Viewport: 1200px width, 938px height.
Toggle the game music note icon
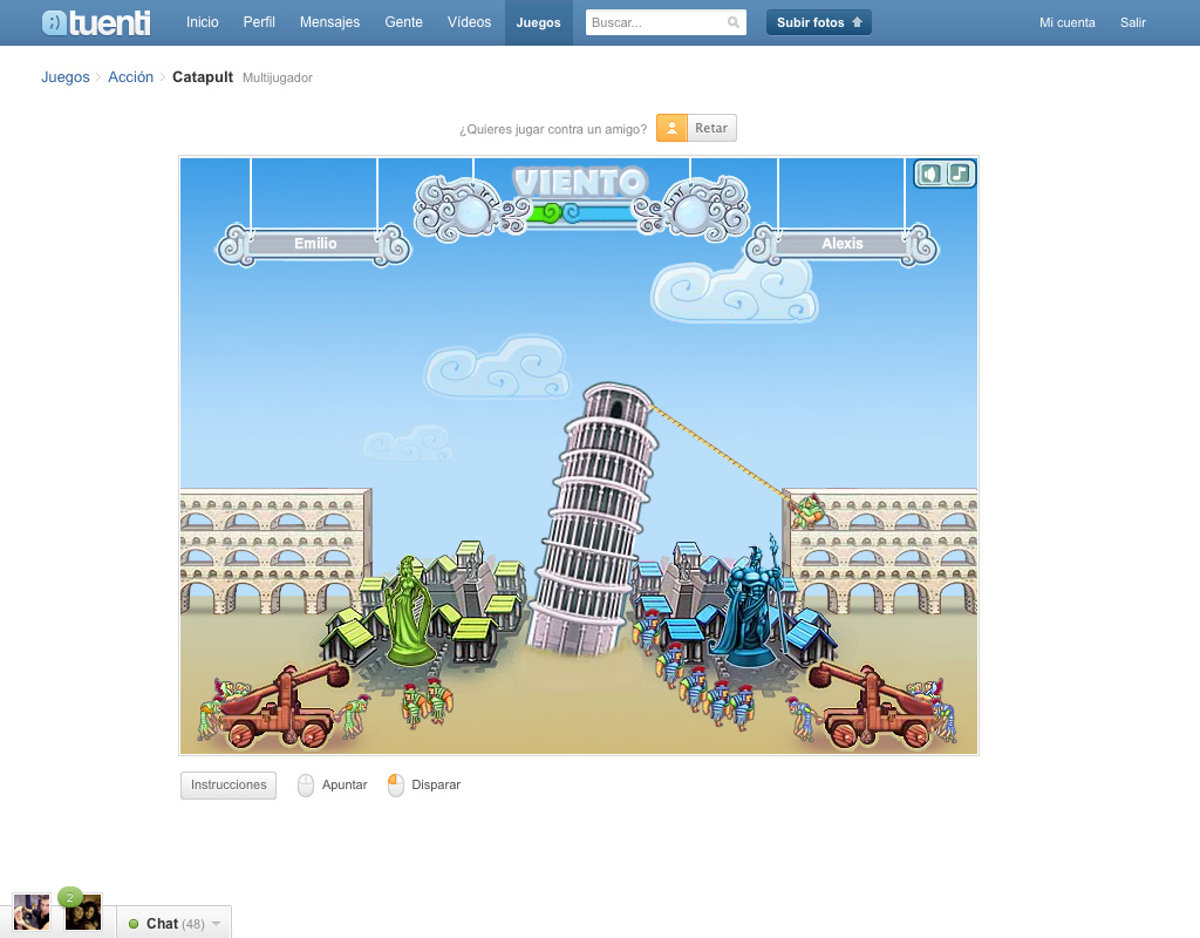(959, 174)
